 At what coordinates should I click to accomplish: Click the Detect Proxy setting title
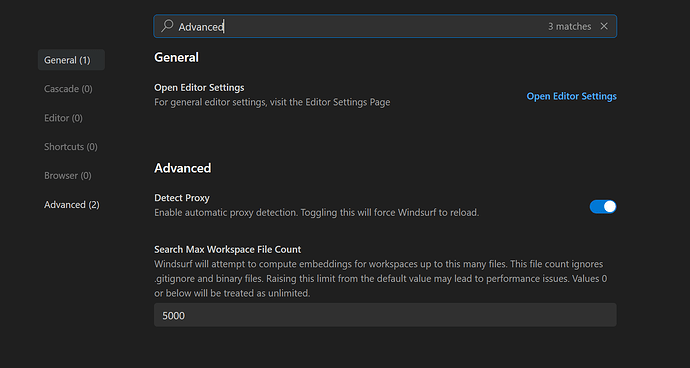point(182,198)
